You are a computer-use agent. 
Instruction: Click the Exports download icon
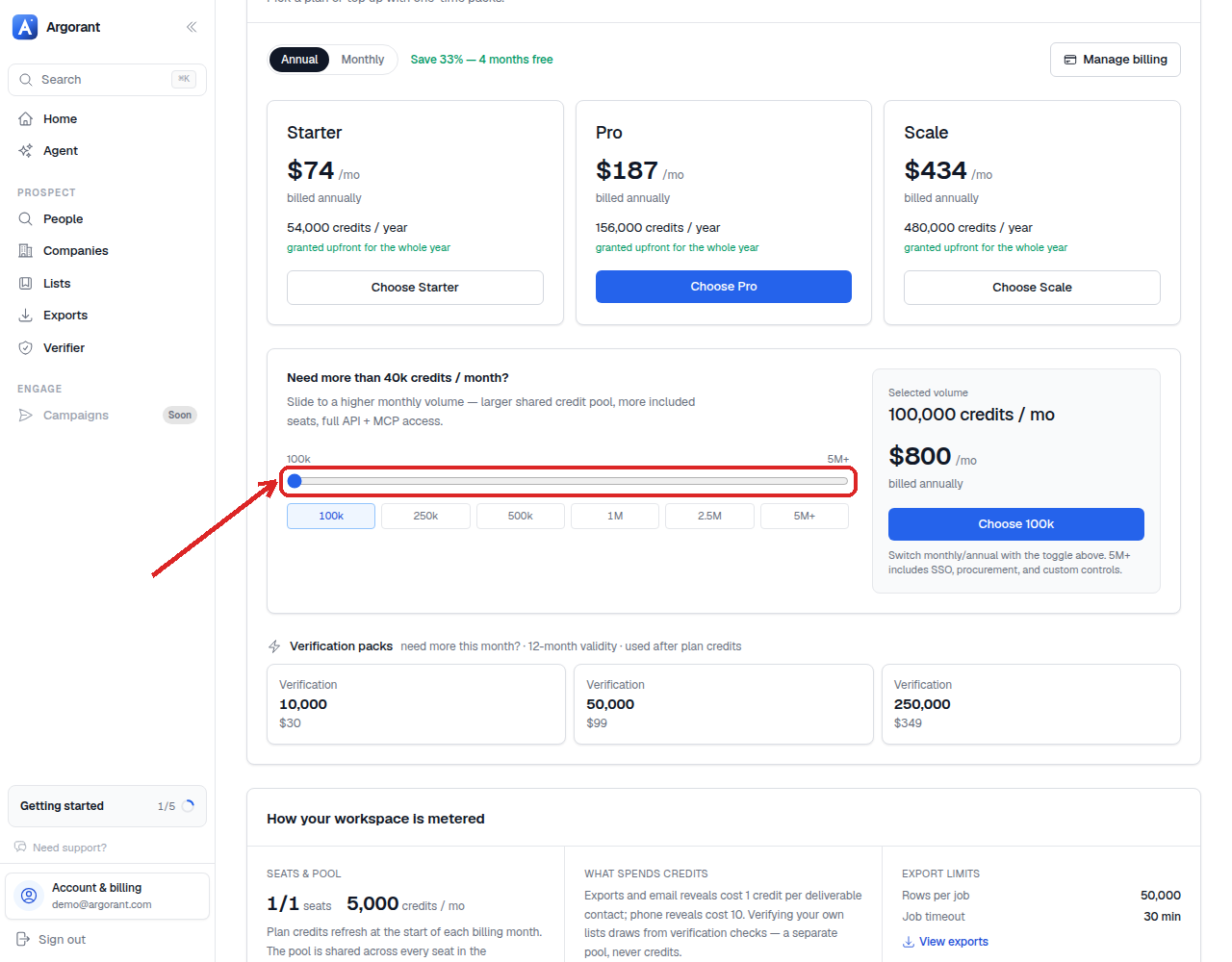click(x=26, y=316)
